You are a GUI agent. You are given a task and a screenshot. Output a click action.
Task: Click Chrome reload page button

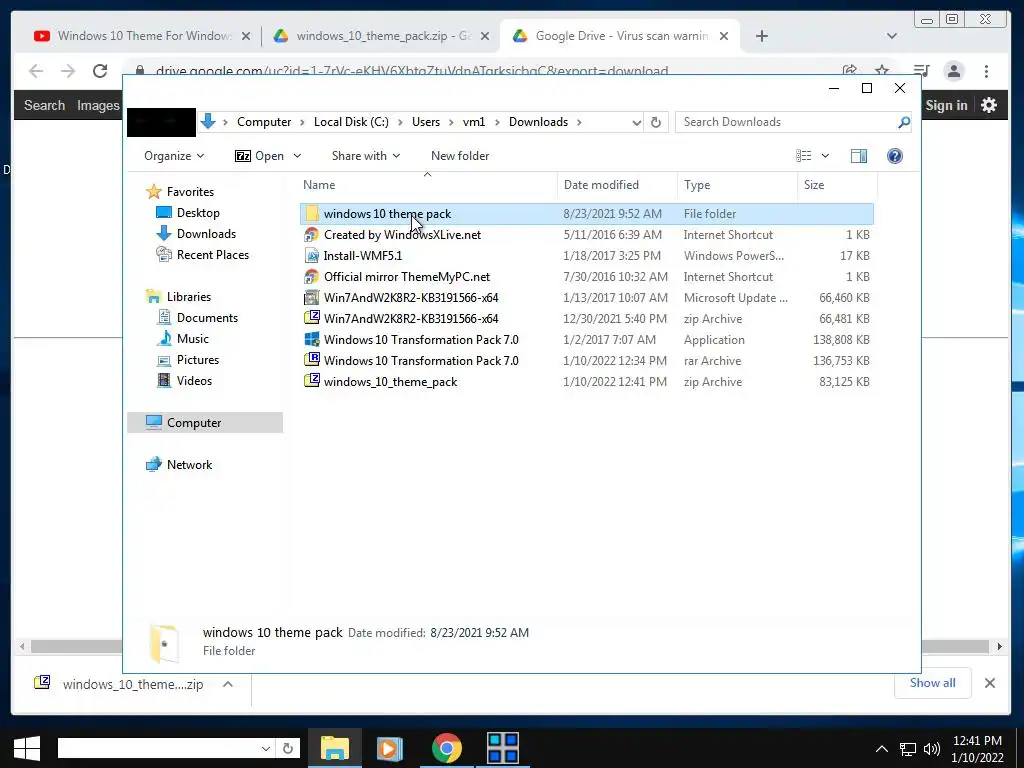pyautogui.click(x=100, y=71)
